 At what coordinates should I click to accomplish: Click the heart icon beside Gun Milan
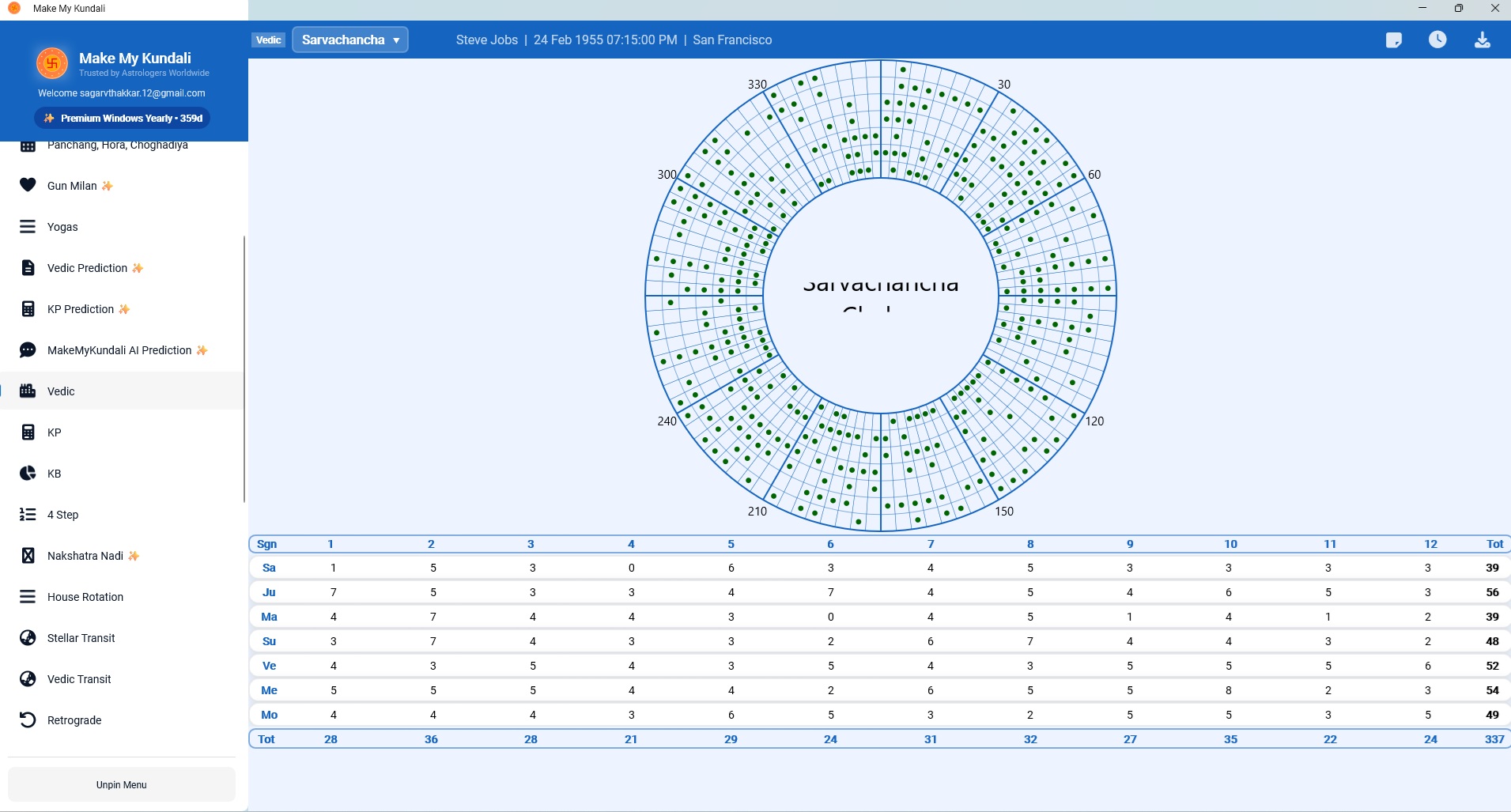28,185
